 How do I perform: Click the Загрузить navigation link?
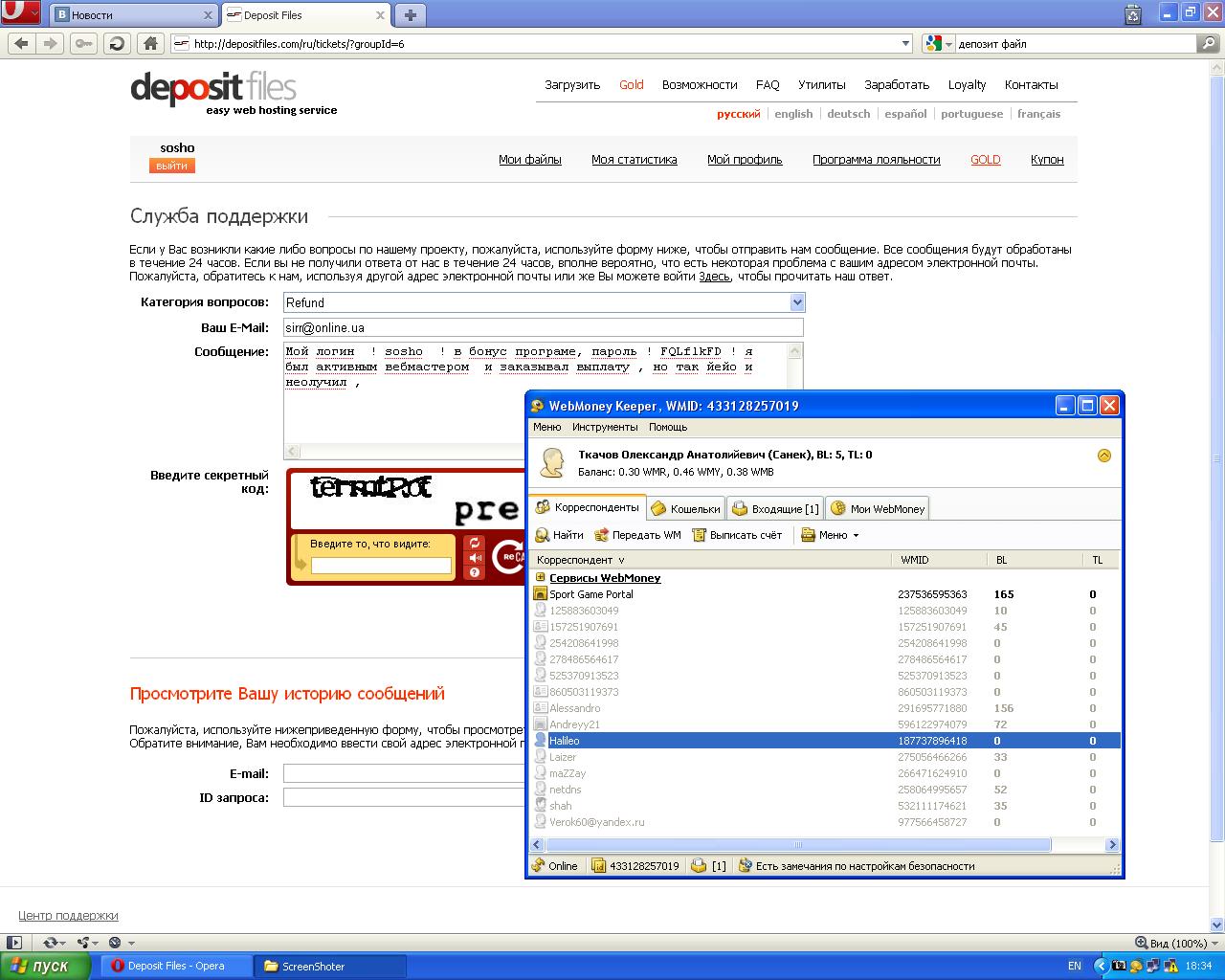(x=572, y=85)
